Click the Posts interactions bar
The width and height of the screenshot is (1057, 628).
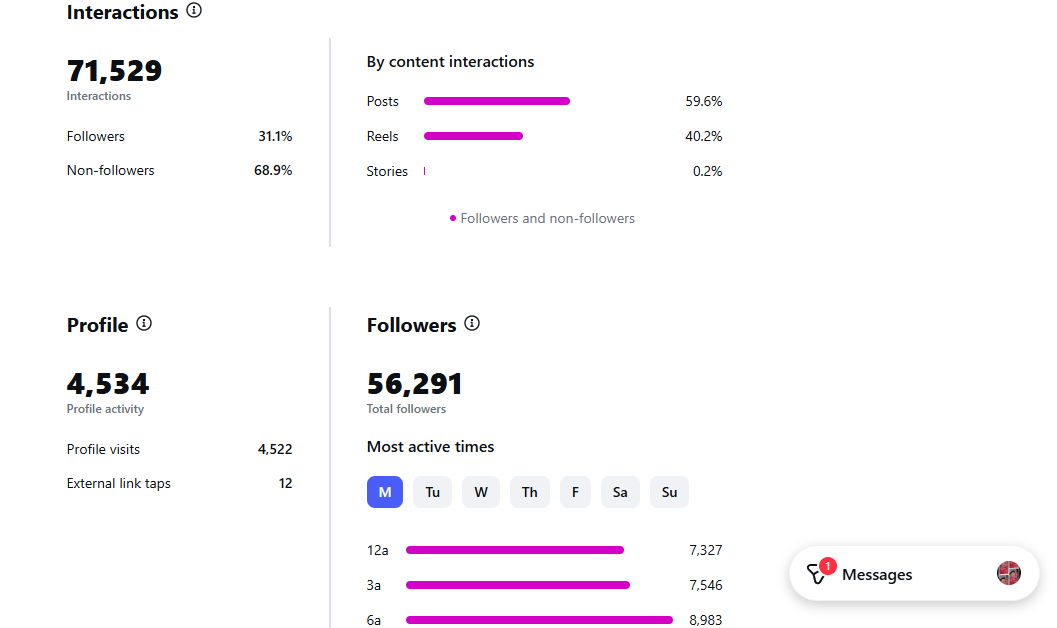coord(496,101)
